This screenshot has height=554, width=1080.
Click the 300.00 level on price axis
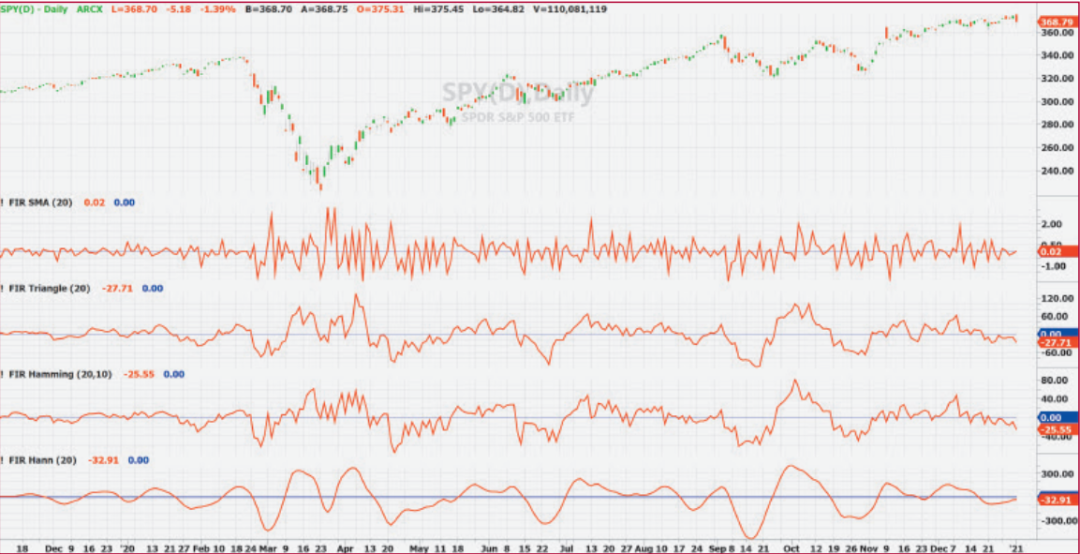coord(1054,102)
